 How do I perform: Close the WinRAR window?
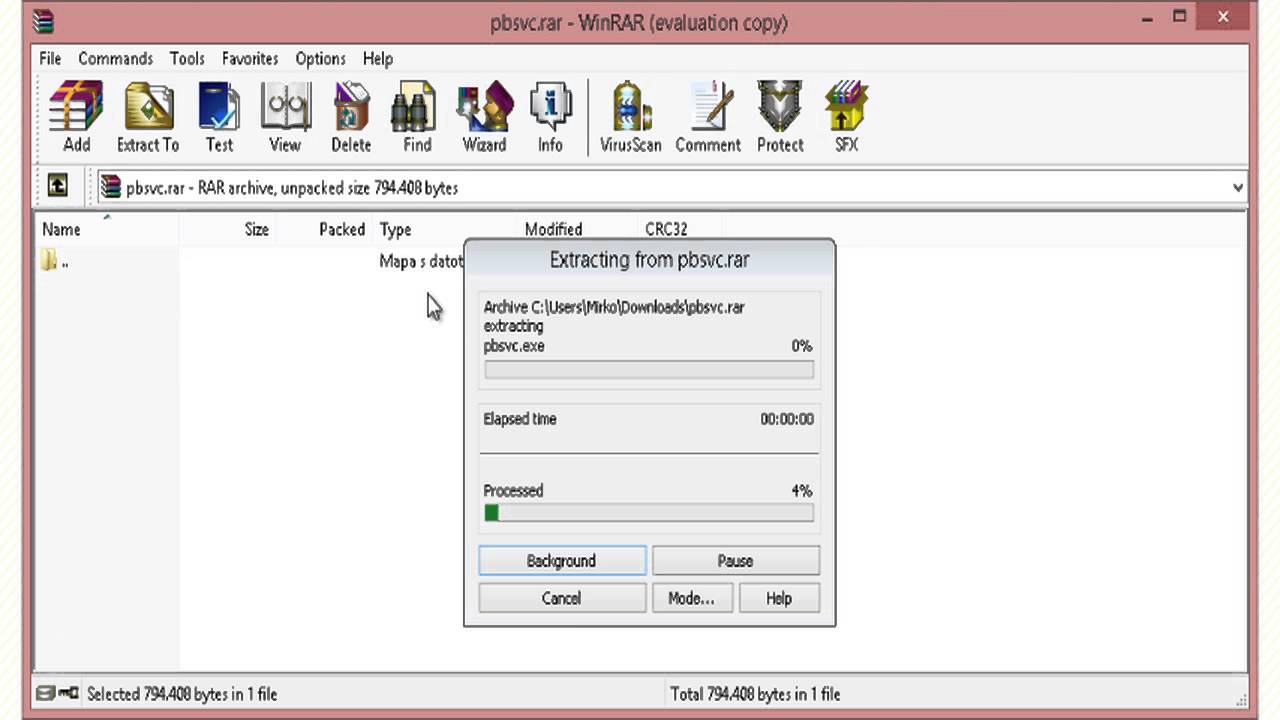[x=1225, y=17]
